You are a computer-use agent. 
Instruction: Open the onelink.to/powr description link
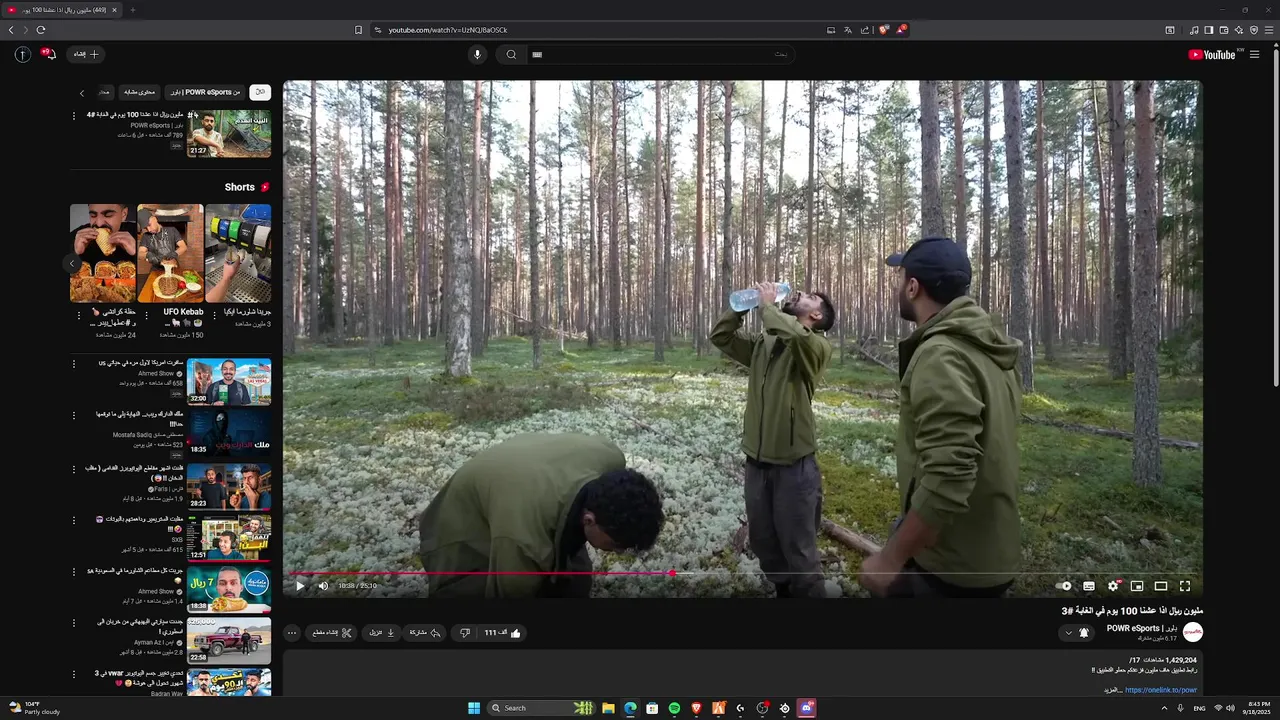(x=1160, y=690)
